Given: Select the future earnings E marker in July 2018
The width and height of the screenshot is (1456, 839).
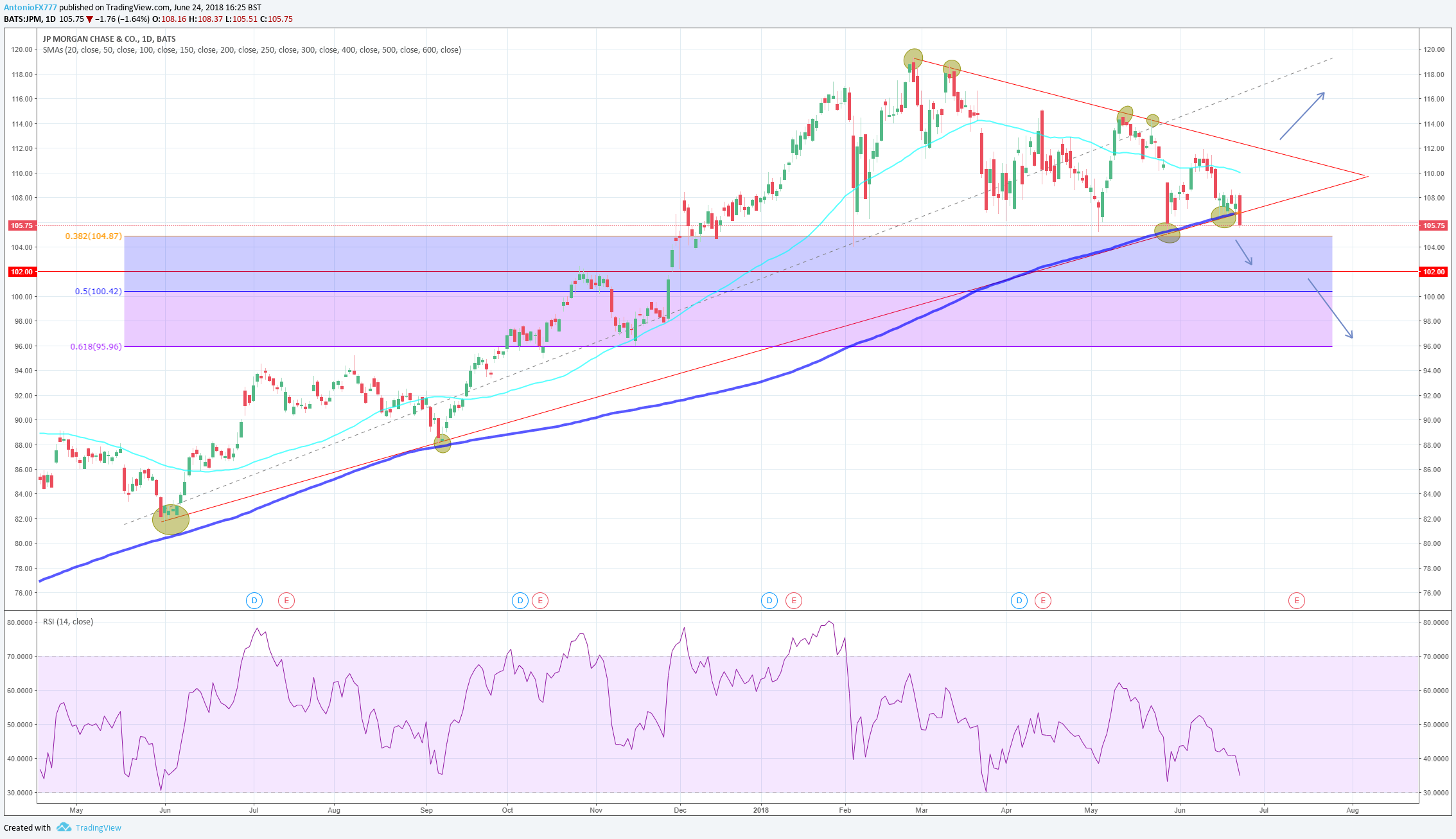Looking at the screenshot, I should point(1297,601).
